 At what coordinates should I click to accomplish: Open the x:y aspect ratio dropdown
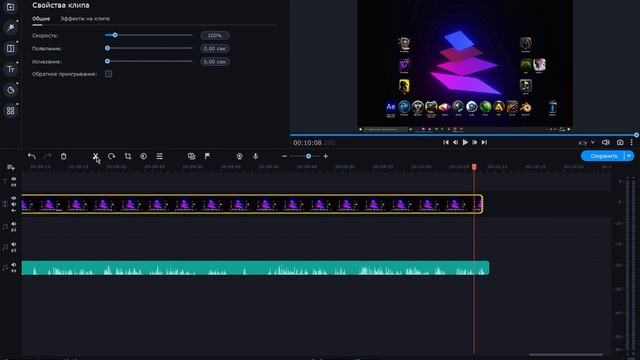click(586, 142)
